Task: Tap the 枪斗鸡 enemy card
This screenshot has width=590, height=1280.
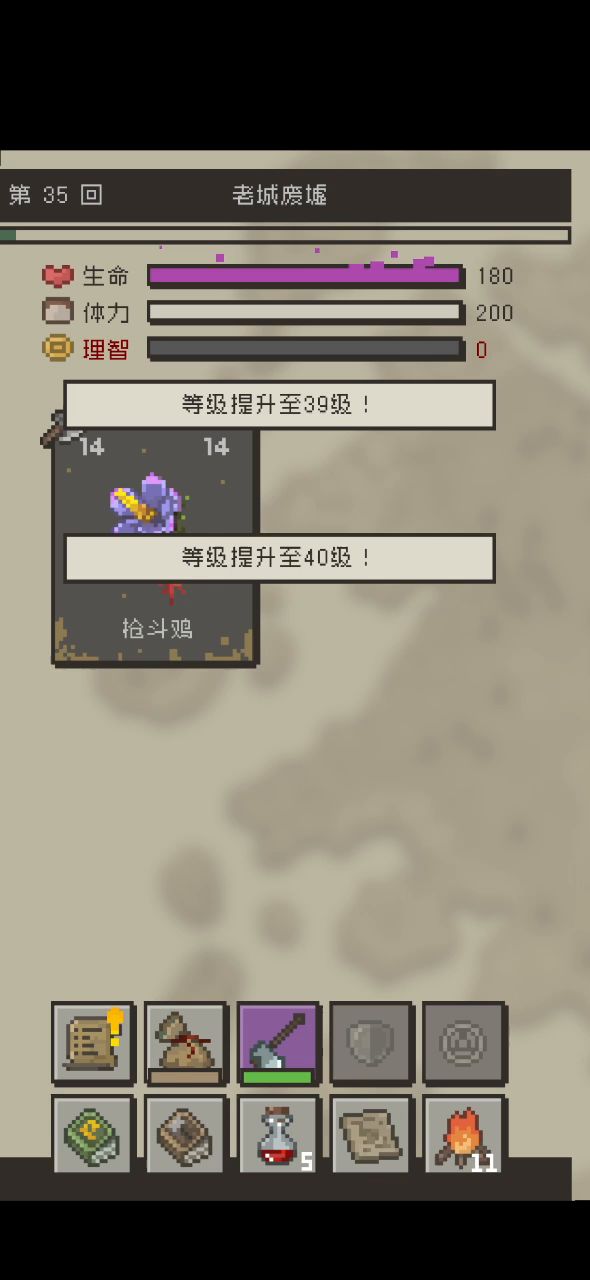Action: click(x=155, y=547)
